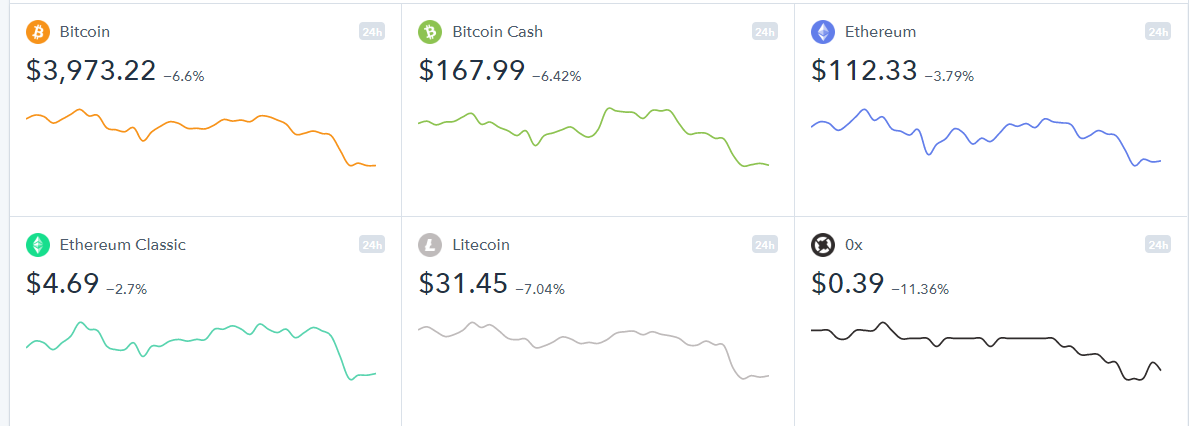Click the blue Ethereum logo icon
Image resolution: width=1189 pixels, height=426 pixels.
click(824, 32)
